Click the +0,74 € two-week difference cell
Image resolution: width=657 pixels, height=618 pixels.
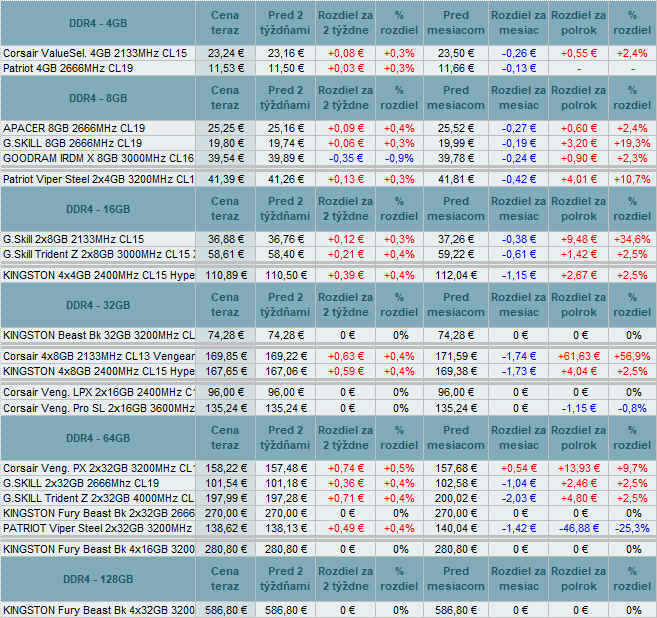coord(346,468)
